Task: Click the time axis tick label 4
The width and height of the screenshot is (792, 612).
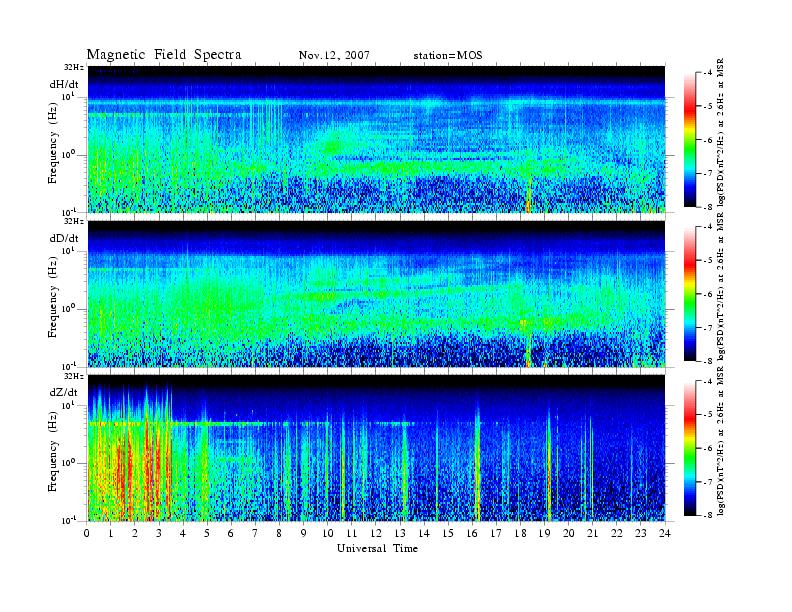Action: 183,533
